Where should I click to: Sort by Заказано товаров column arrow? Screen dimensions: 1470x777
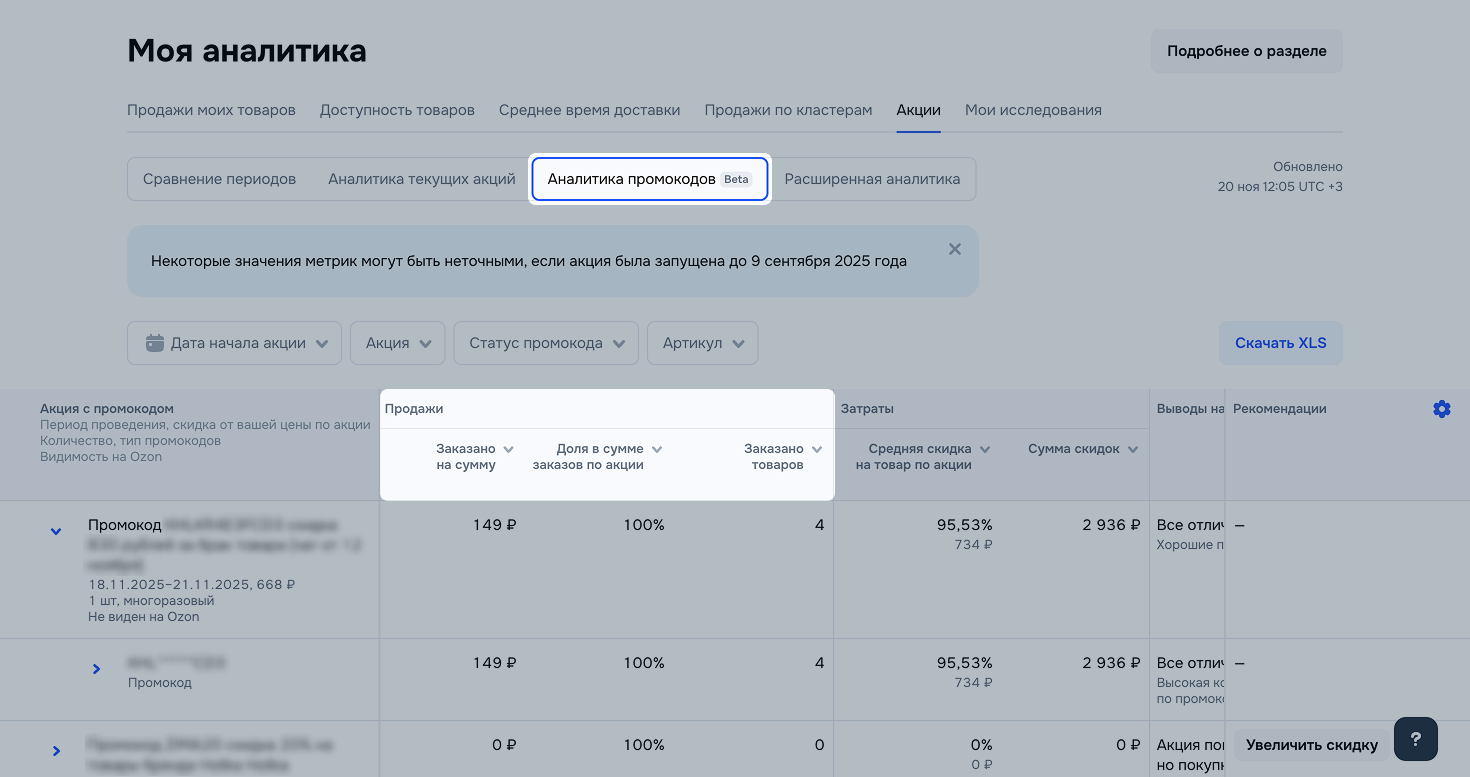tap(817, 450)
